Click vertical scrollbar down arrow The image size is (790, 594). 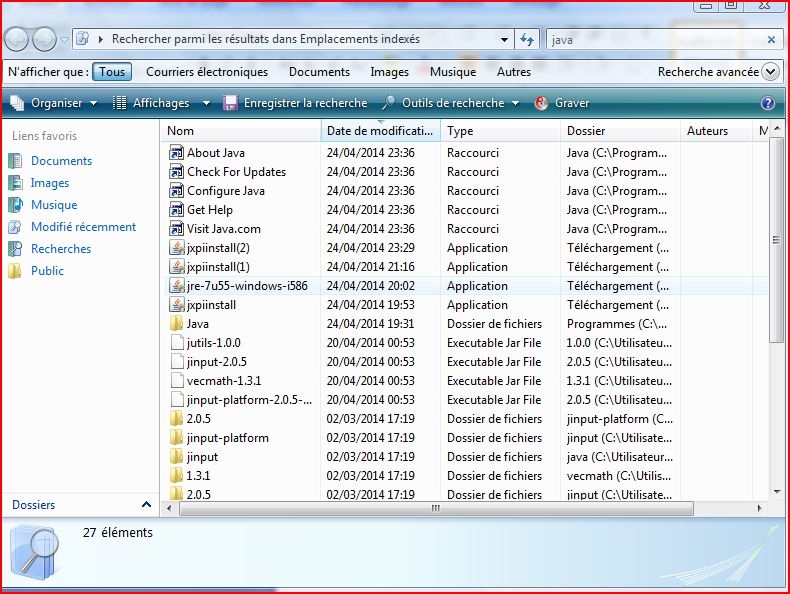coord(776,492)
